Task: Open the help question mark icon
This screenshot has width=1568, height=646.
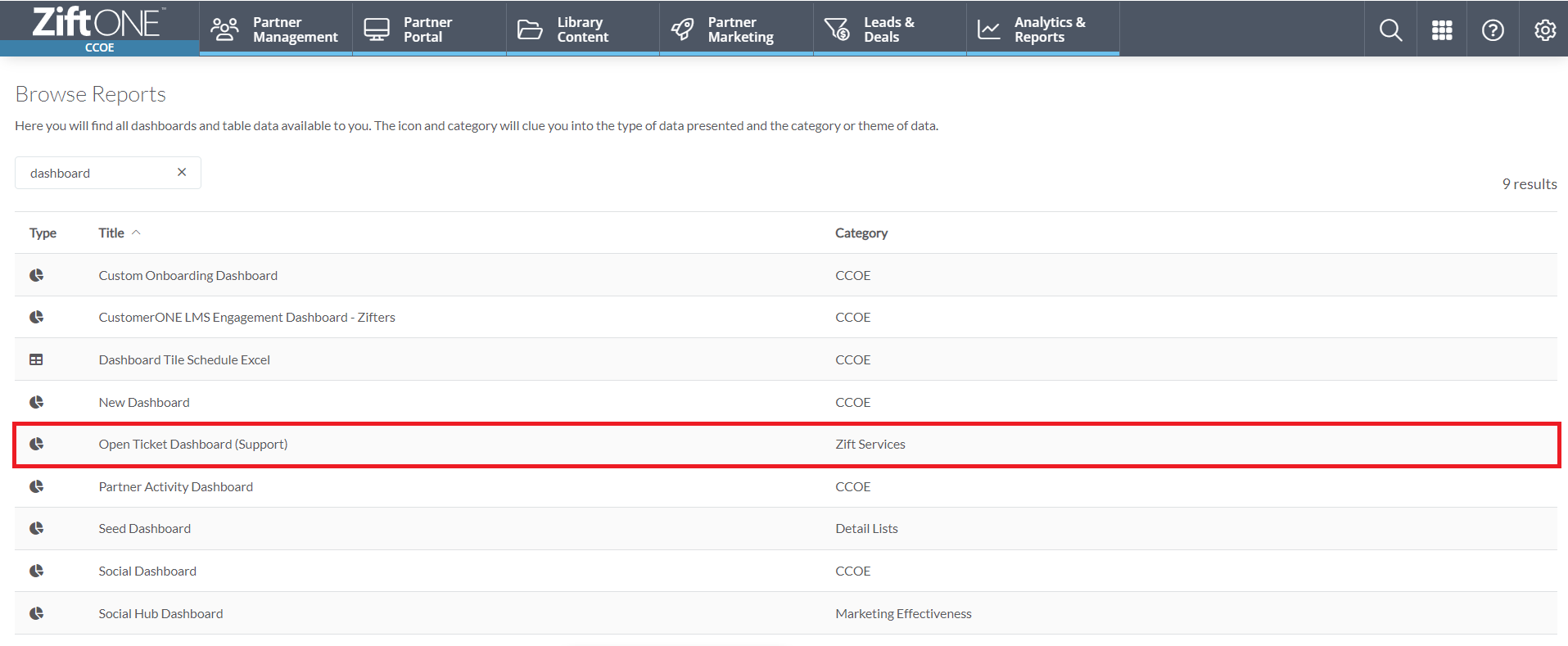Action: click(1493, 30)
